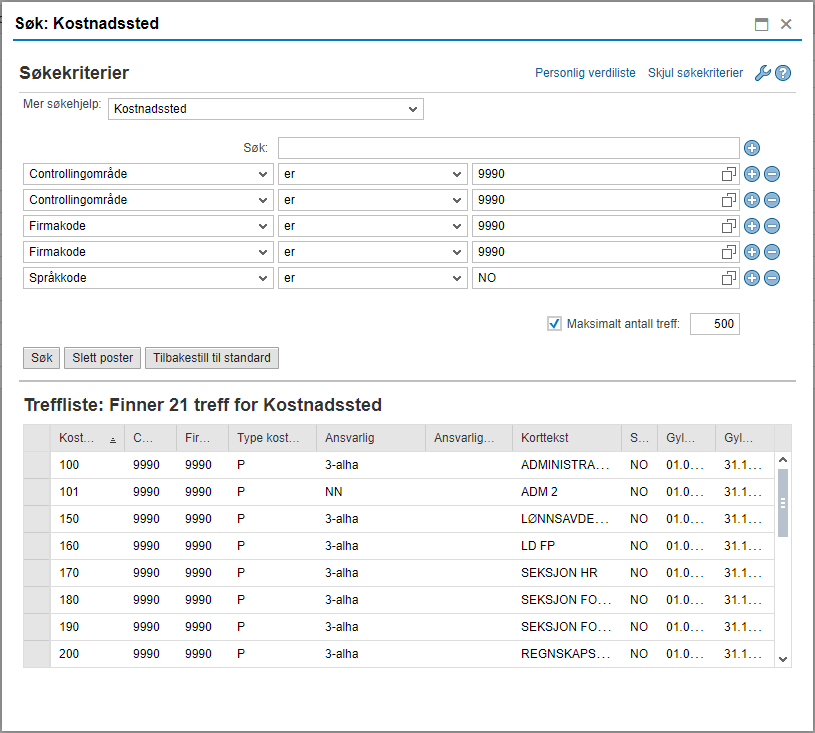Open the first Controllingområde field dropdown
The image size is (815, 733).
coord(148,174)
